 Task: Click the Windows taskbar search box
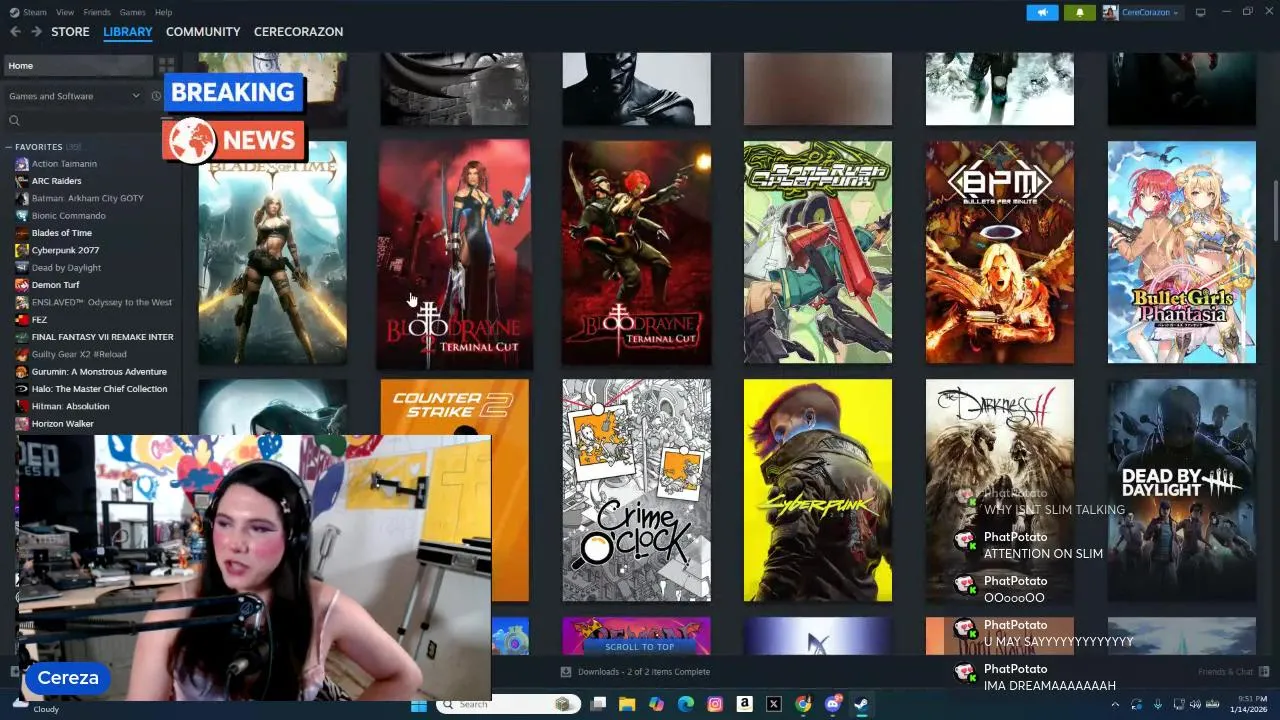pos(506,704)
